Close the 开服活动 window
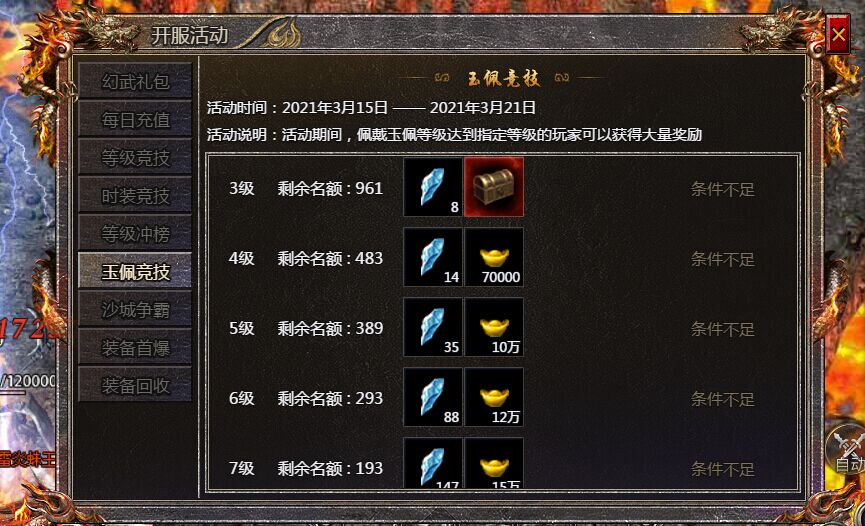This screenshot has height=526, width=865. pyautogui.click(x=838, y=35)
